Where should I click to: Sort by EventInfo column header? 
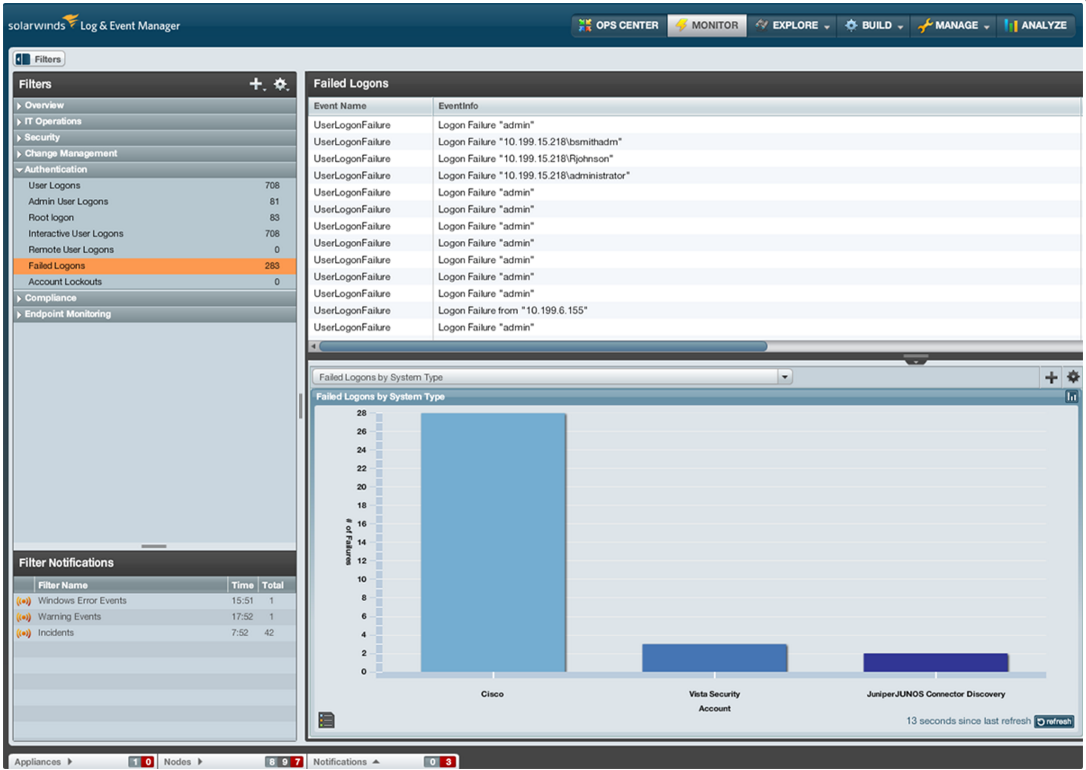pyautogui.click(x=756, y=106)
